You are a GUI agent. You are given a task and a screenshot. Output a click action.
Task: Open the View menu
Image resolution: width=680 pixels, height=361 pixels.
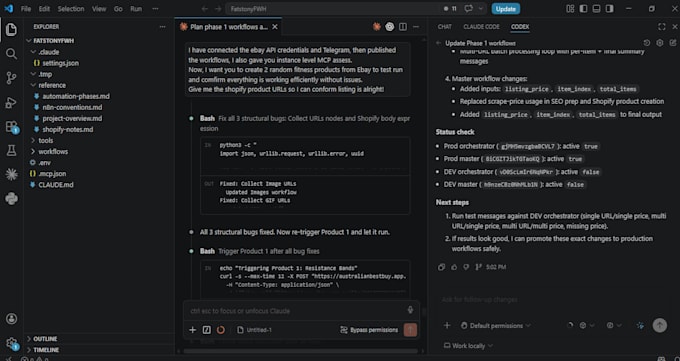99,9
